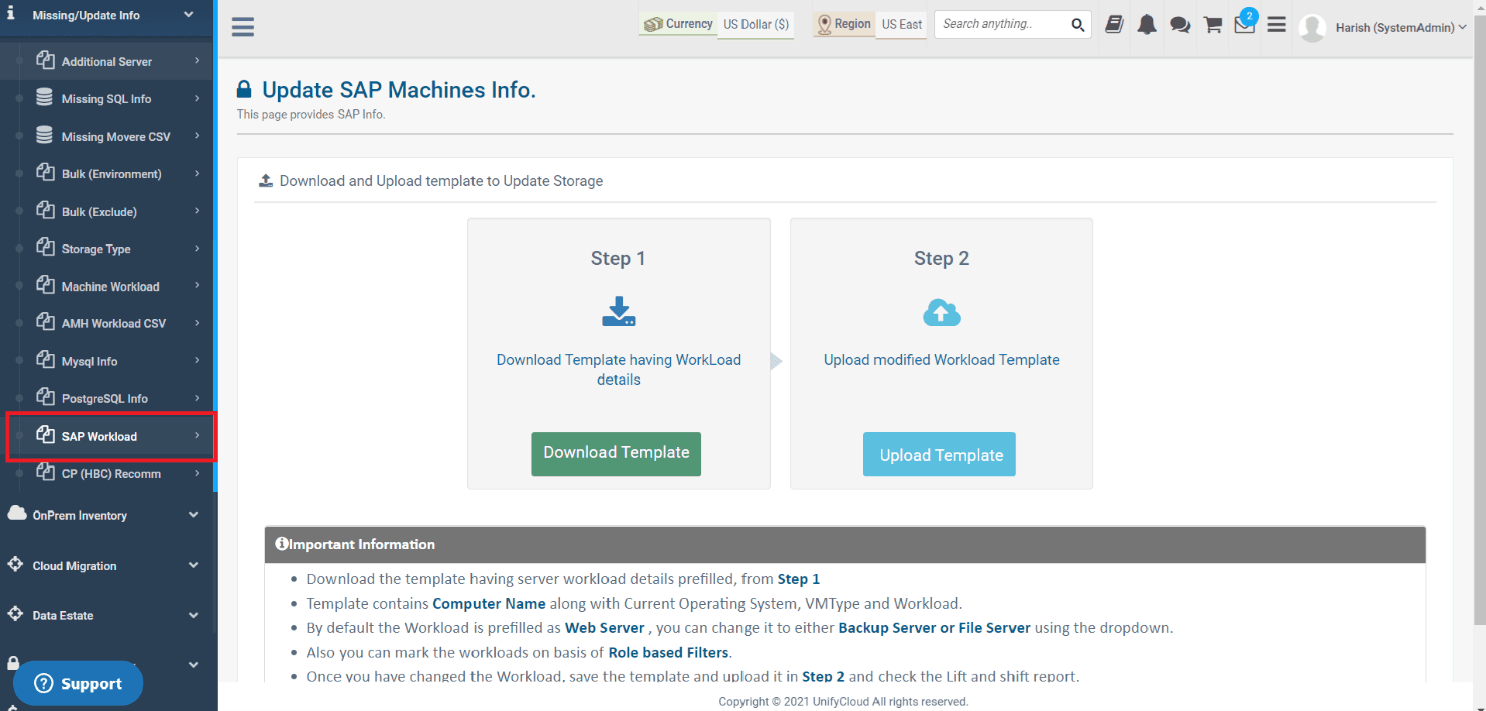Follow the Download Template having WorkLoad details link

(x=619, y=370)
